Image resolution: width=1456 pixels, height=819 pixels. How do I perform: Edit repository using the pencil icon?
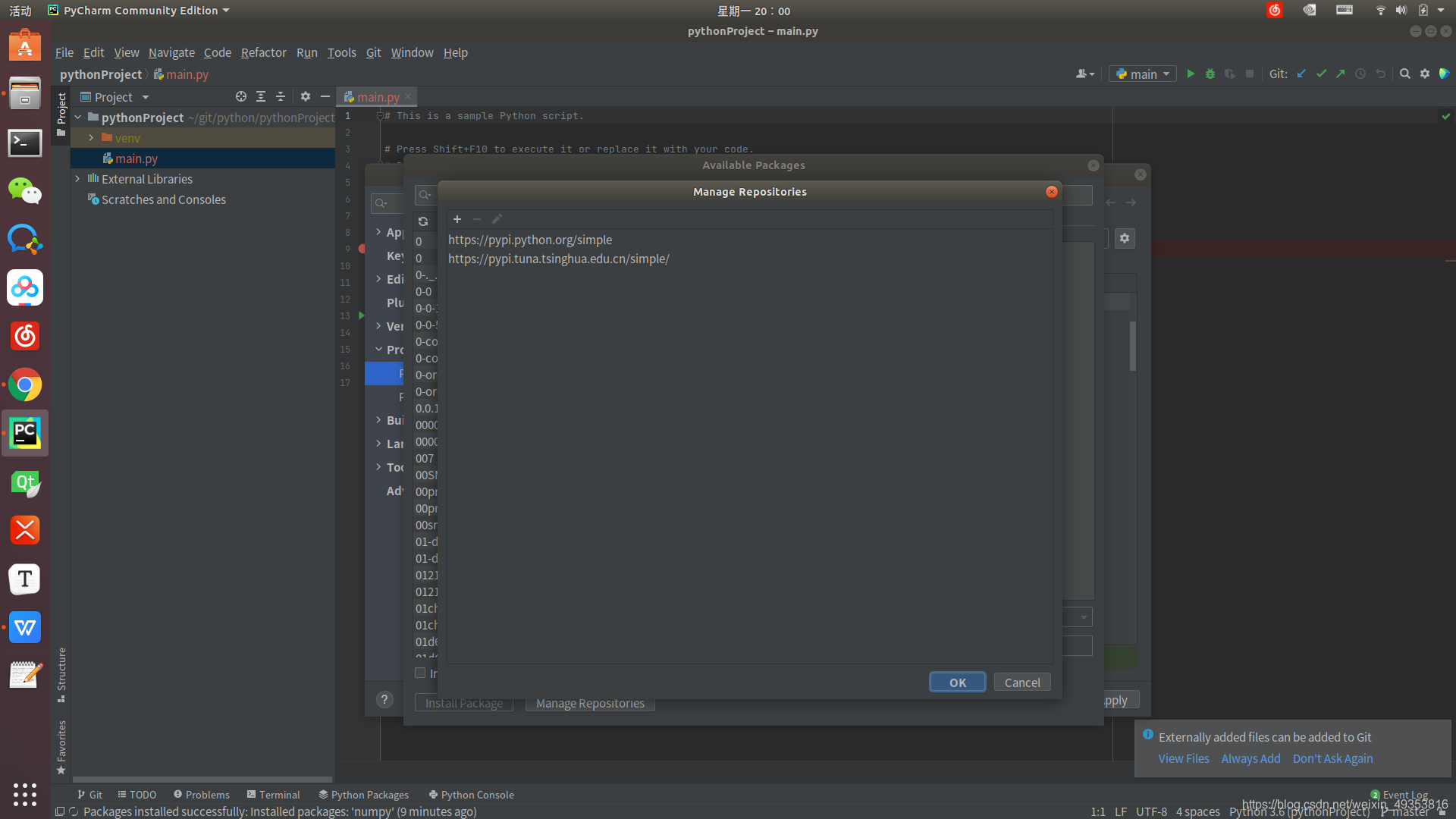(x=497, y=219)
